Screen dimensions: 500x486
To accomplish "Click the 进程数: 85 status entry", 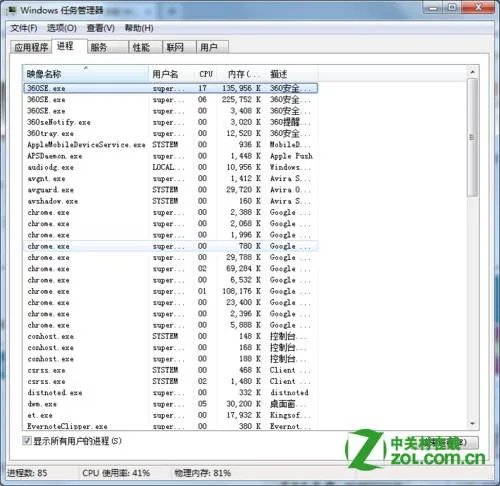I will click(27, 473).
